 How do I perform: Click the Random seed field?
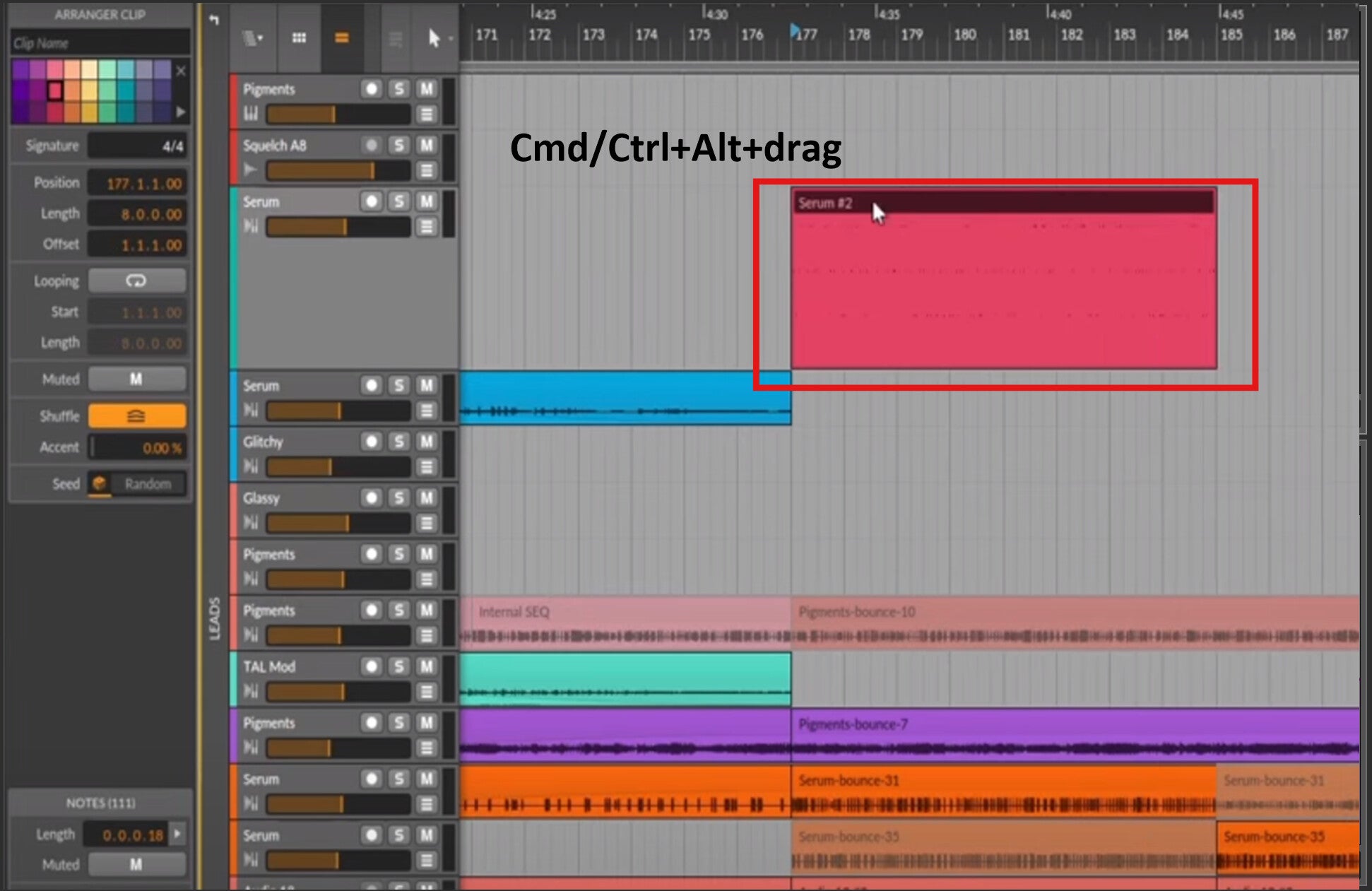(x=148, y=484)
